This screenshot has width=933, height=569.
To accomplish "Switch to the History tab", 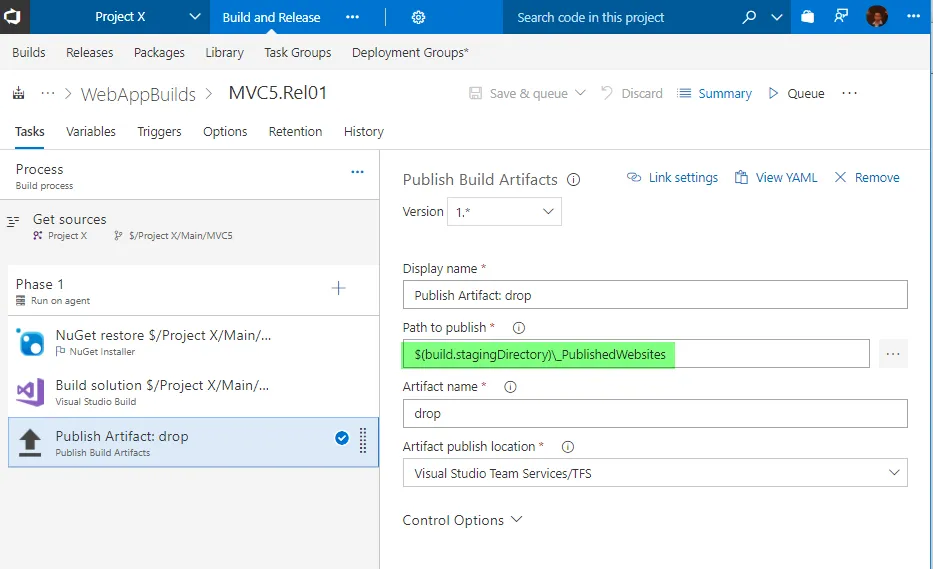I will click(x=364, y=132).
